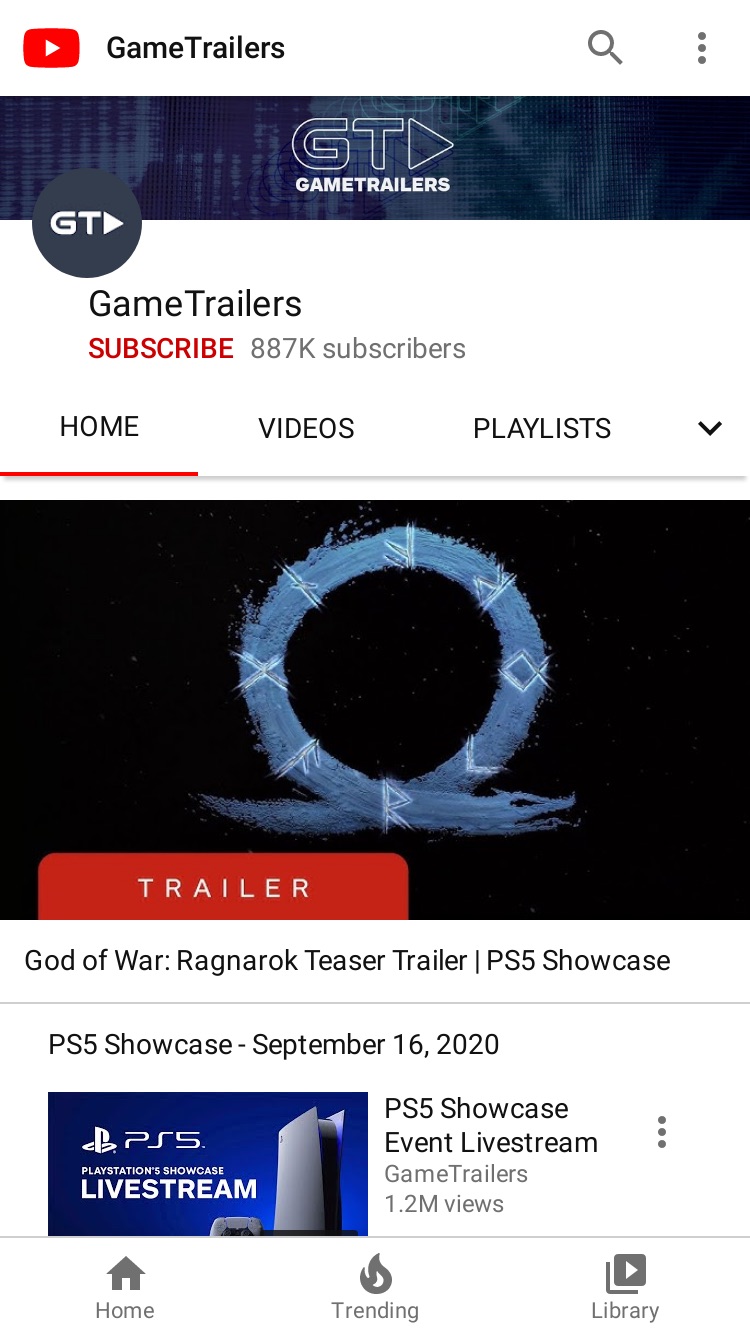
Task: Subscribe to GameTrailers channel
Action: coord(161,348)
